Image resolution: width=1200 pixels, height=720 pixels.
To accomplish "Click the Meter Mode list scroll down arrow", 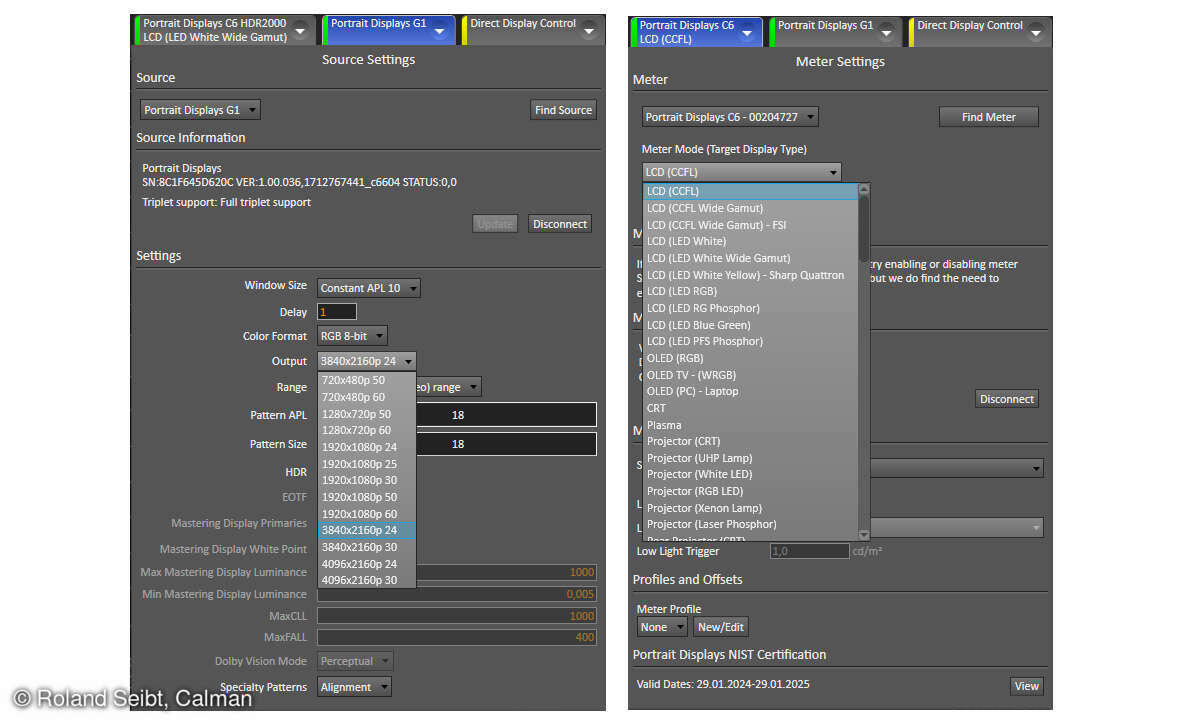I will tap(864, 534).
